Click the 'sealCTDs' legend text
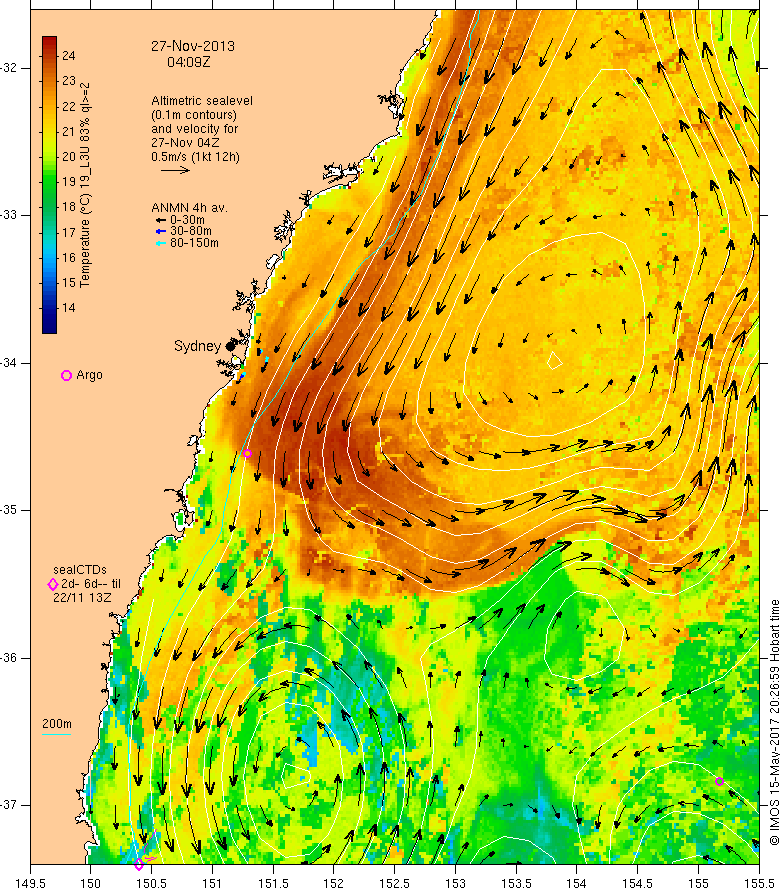Image resolution: width=780 pixels, height=890 pixels. [80, 569]
